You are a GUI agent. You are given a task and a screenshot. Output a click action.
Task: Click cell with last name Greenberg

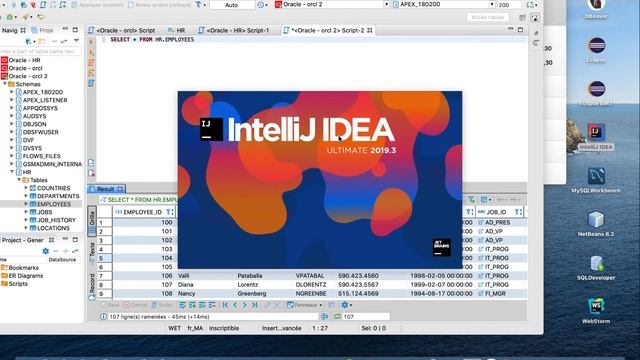[x=251, y=293]
